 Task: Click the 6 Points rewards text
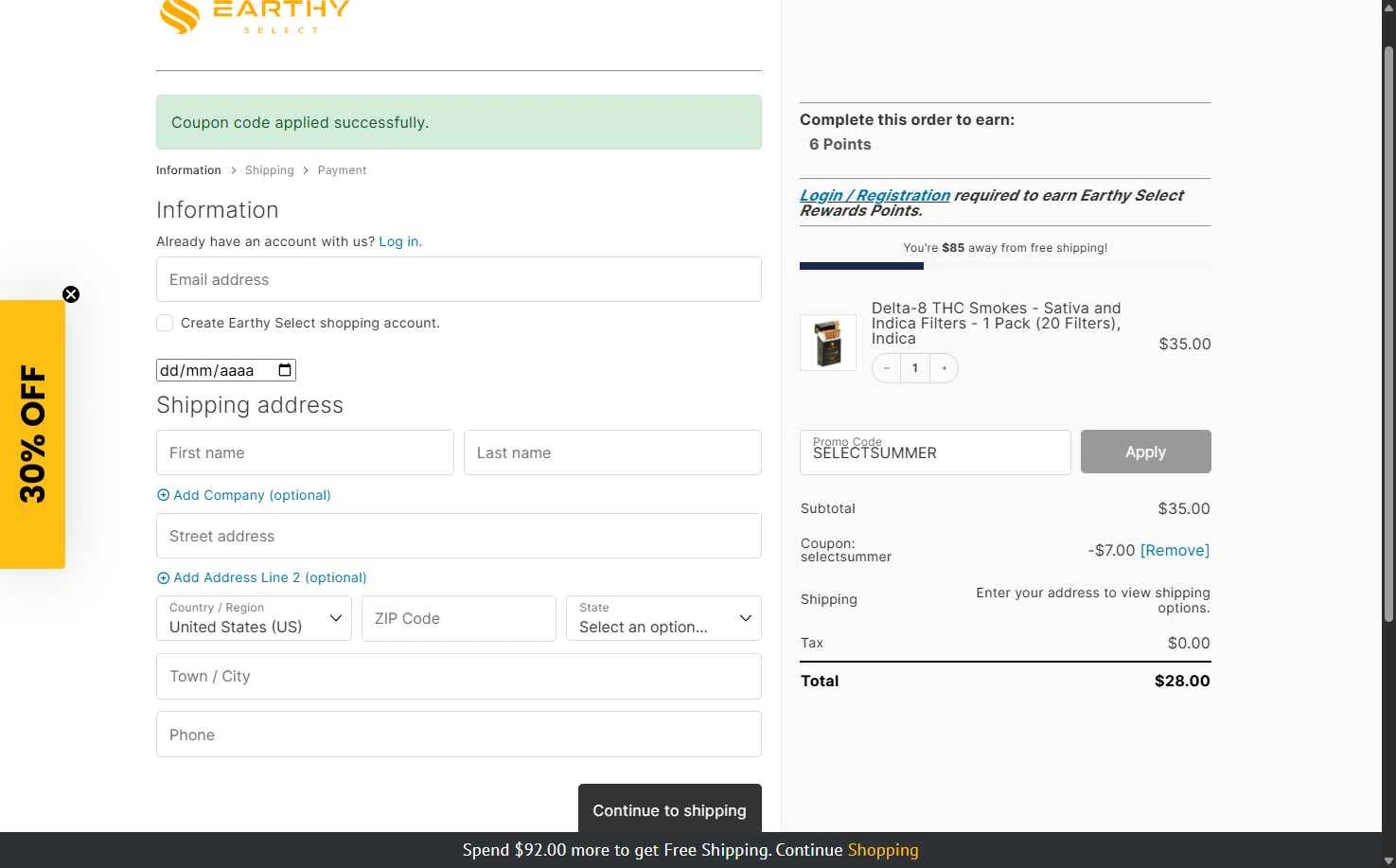point(840,144)
